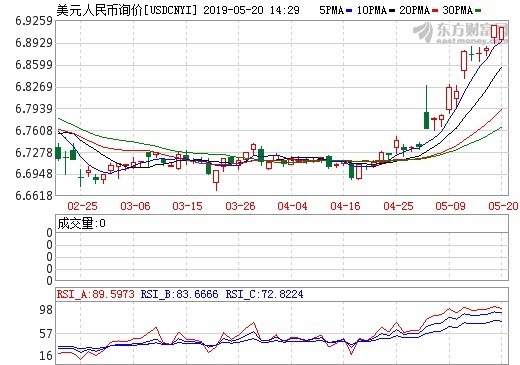Click the 20PMA red legend marker

pos(435,11)
